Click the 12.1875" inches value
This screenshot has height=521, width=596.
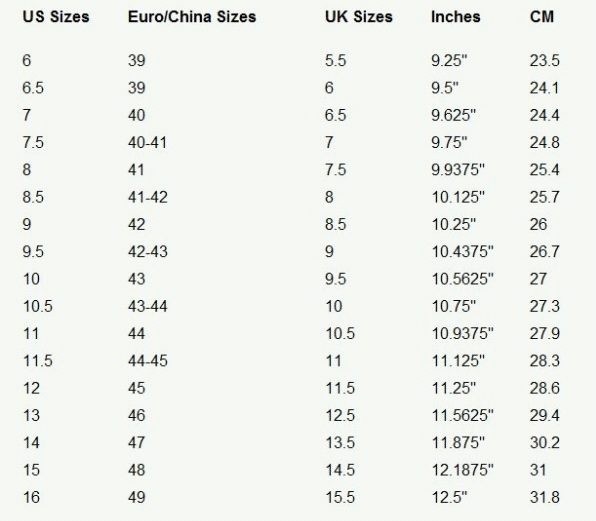463,470
